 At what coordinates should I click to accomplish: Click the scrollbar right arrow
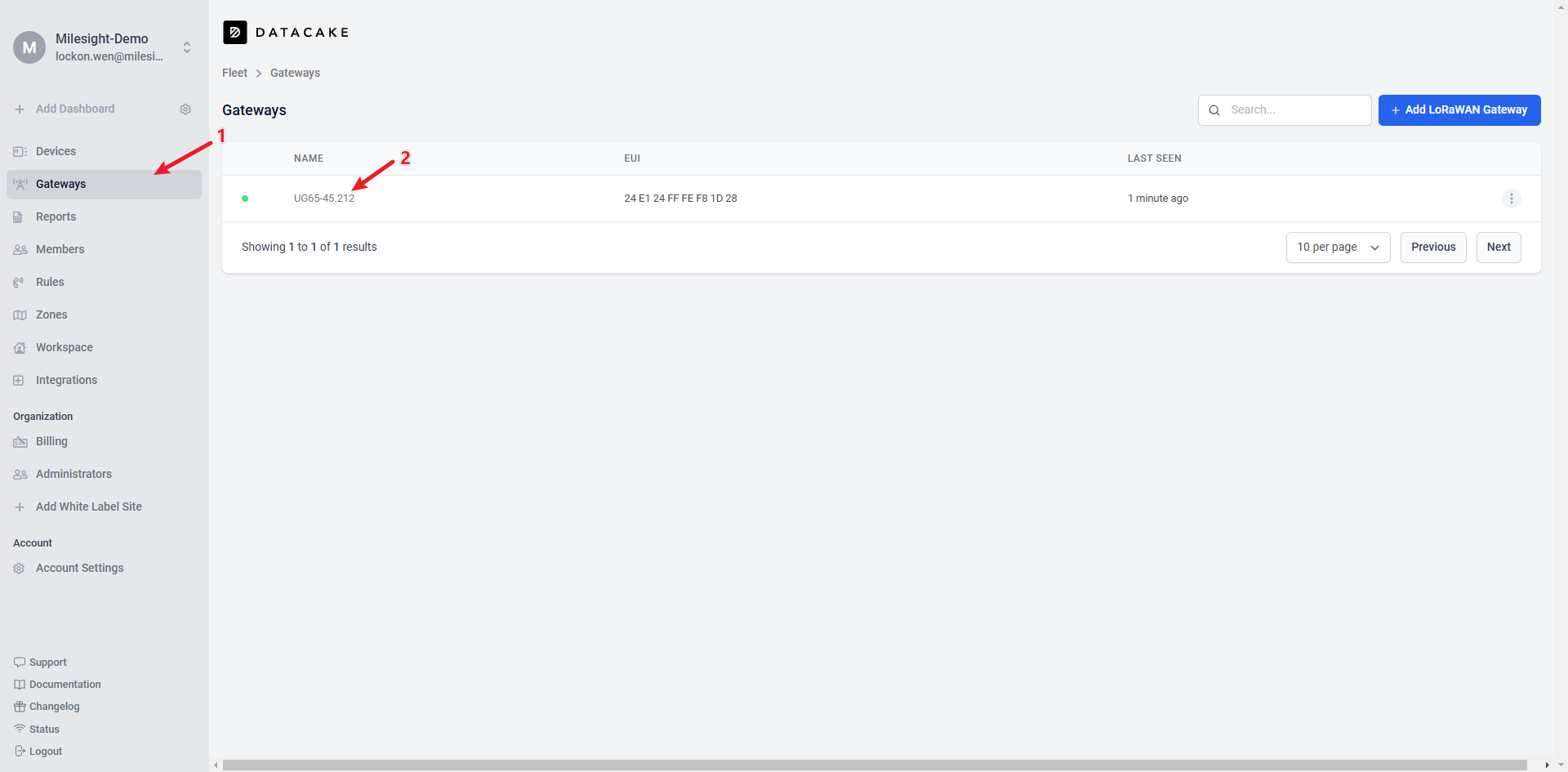pos(1547,765)
